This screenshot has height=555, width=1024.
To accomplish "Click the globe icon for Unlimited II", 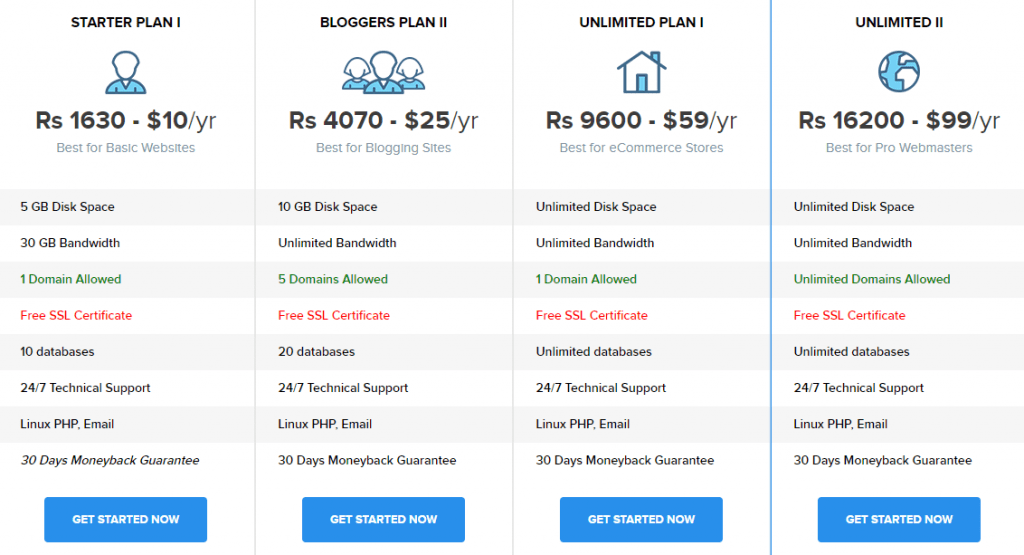I will click(x=899, y=71).
